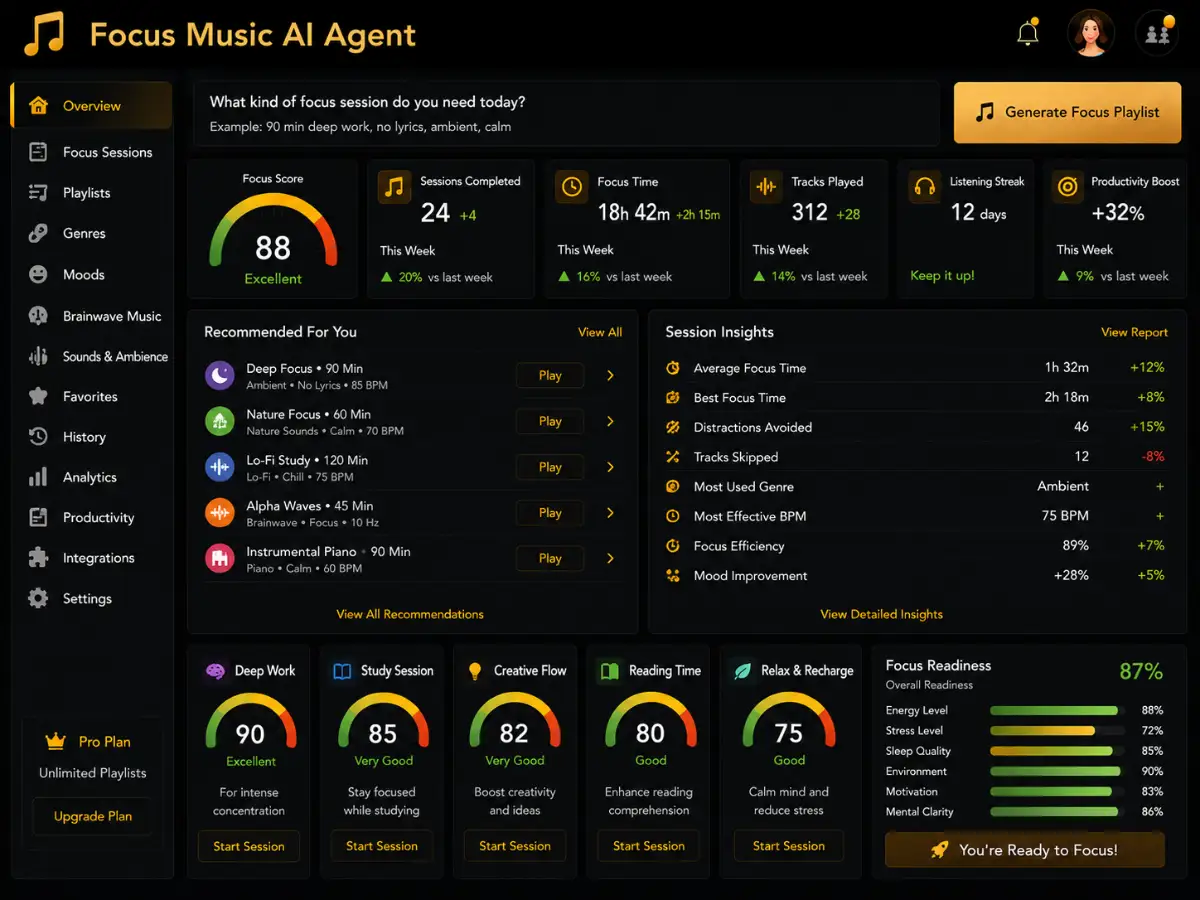
Task: Click the Listening Streak headphones icon
Action: (x=924, y=187)
